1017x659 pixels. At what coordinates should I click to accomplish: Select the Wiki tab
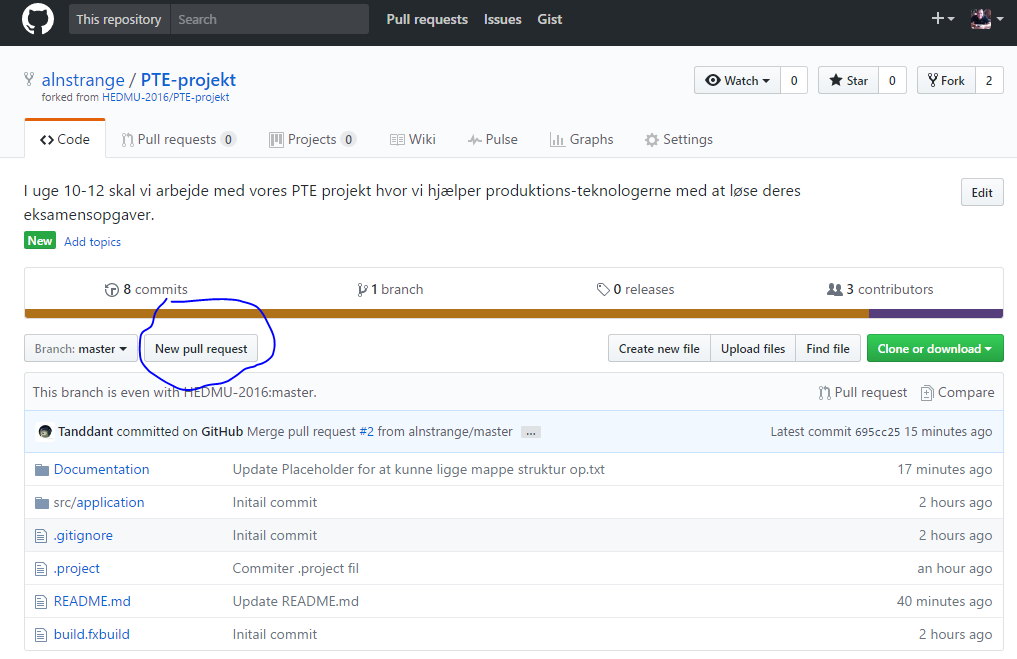click(x=413, y=139)
